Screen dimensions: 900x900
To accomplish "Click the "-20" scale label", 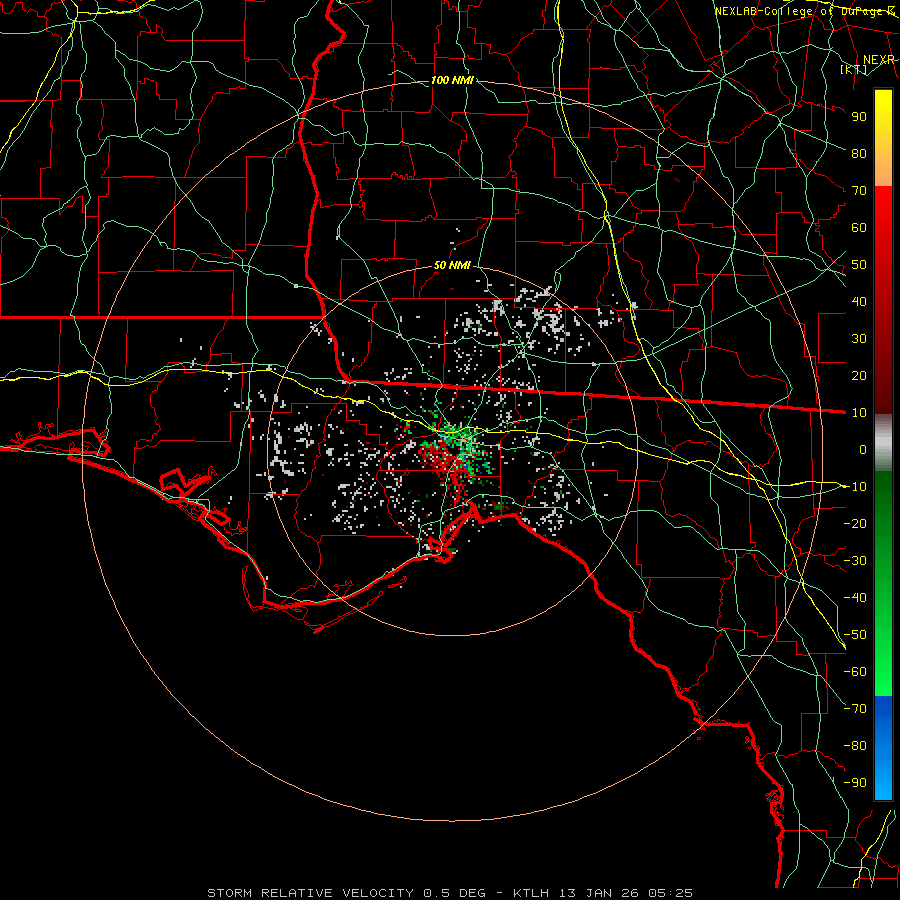I will pyautogui.click(x=855, y=523).
